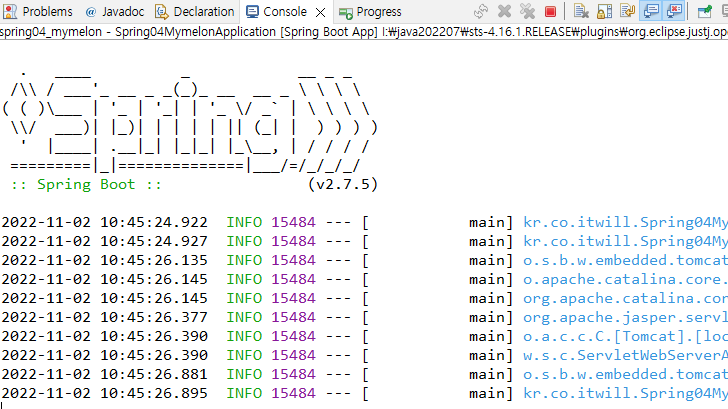Open the o.a.c.c.C.[Tomcat] logger link
Viewport: 728px width, 409px height.
pyautogui.click(x=625, y=336)
